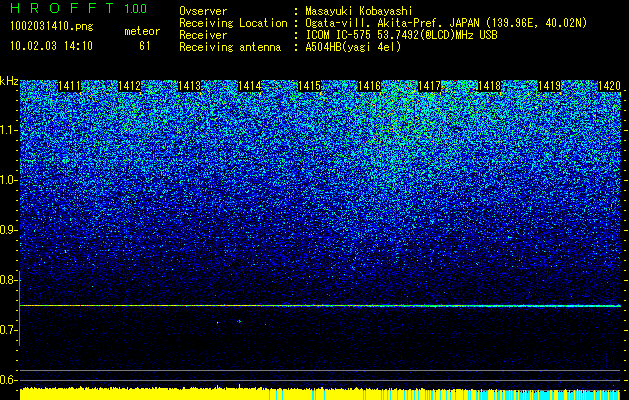Click the 'Ovserver' label
The width and height of the screenshot is (629, 400).
(203, 11)
